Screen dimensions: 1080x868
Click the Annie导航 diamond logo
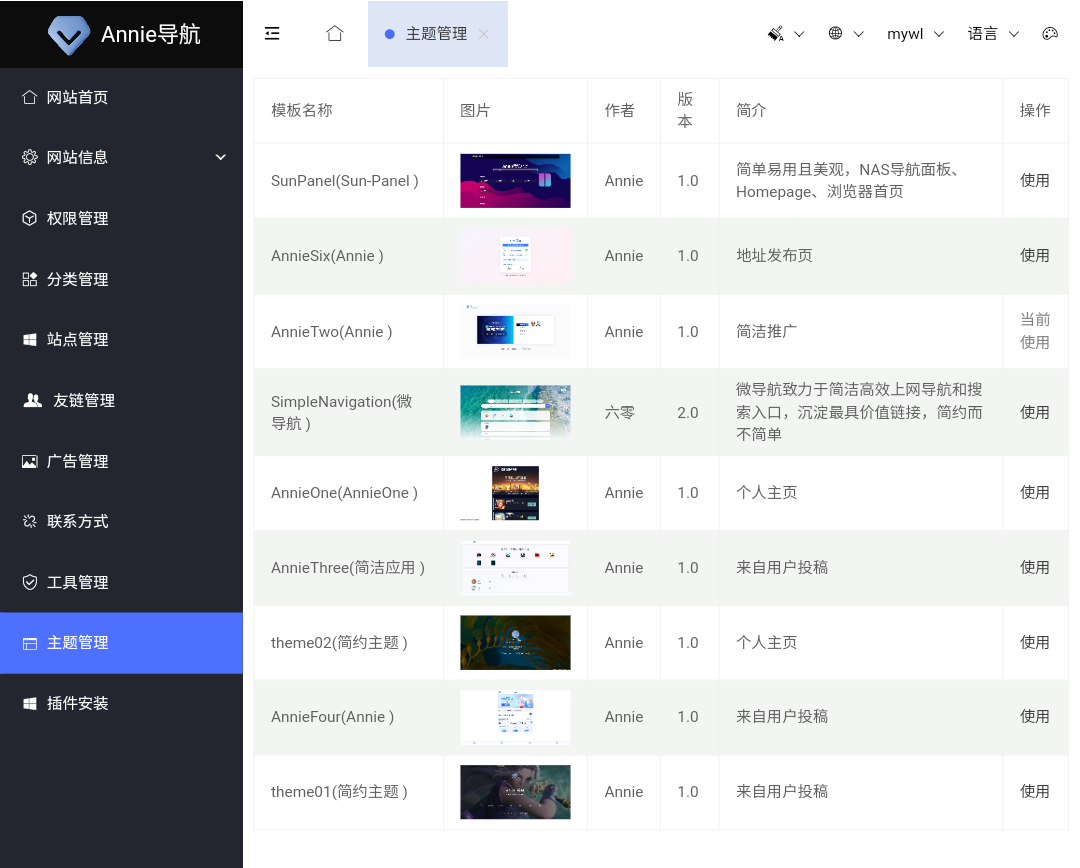click(x=69, y=35)
